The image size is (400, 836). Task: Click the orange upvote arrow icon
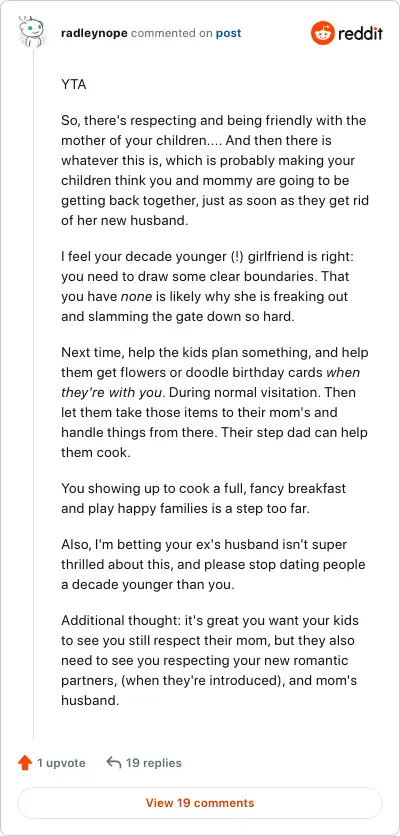[25, 763]
